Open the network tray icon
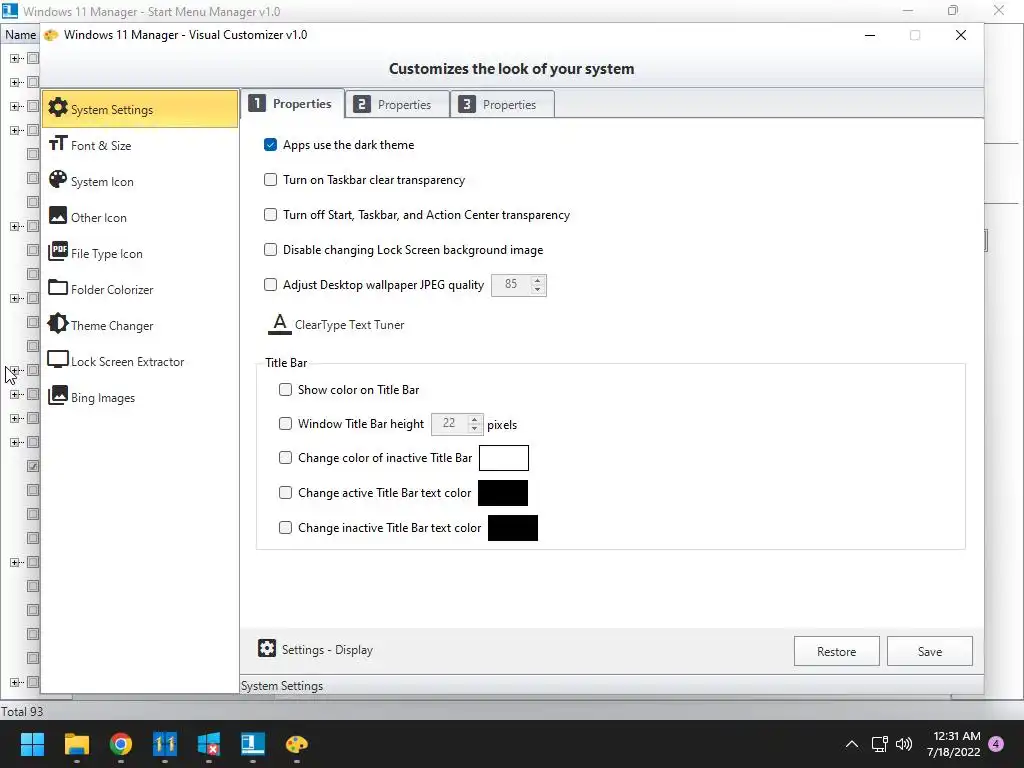 click(x=879, y=744)
